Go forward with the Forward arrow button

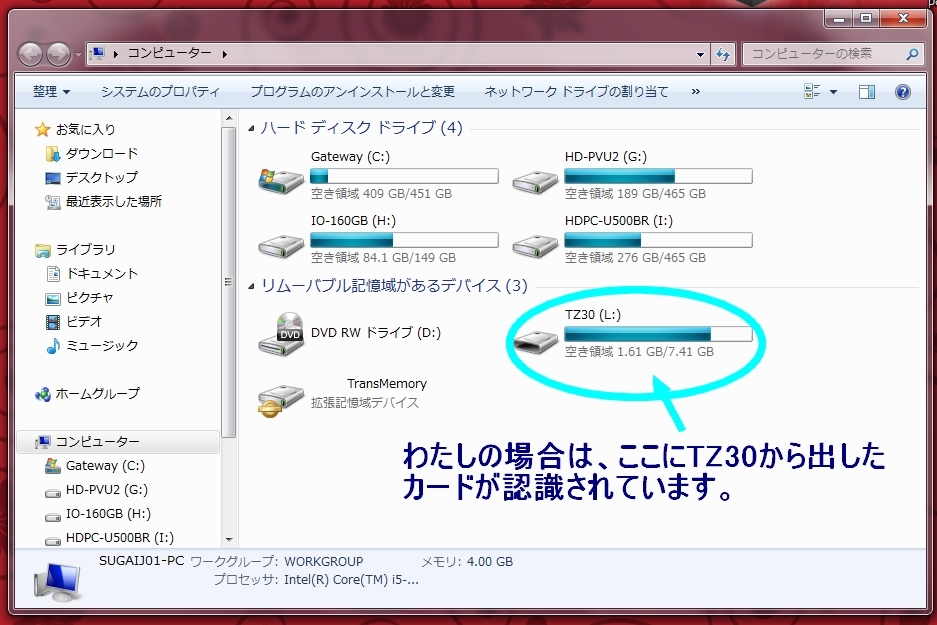tap(59, 55)
